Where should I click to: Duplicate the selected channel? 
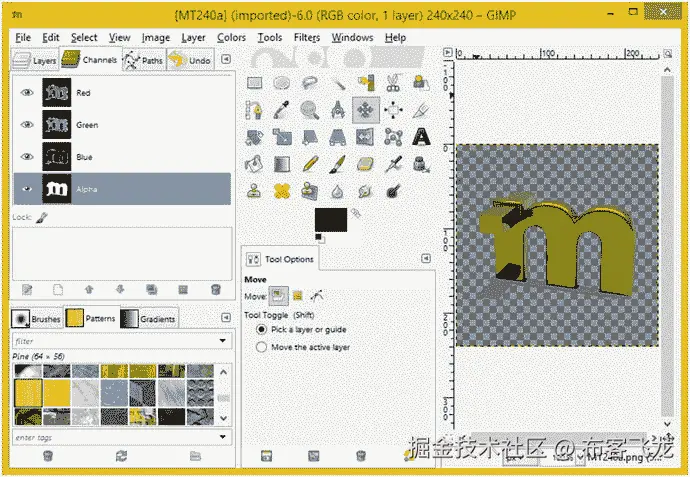click(x=151, y=290)
